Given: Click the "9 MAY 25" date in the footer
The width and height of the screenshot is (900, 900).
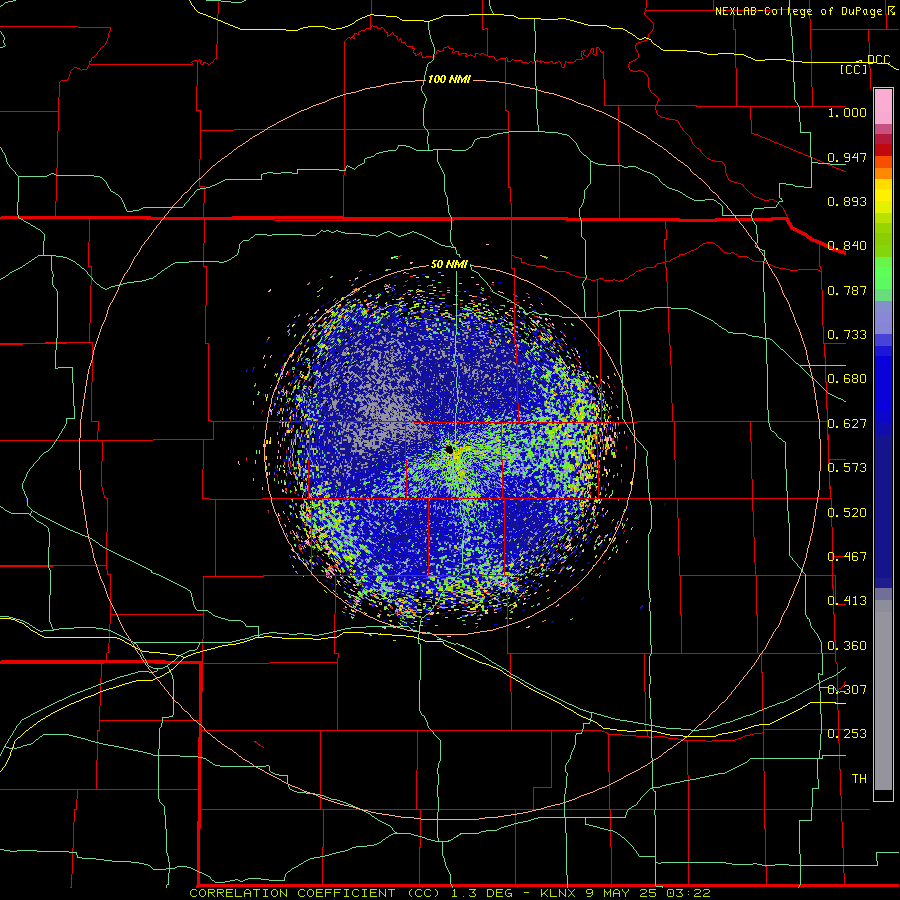Looking at the screenshot, I should pos(620,893).
